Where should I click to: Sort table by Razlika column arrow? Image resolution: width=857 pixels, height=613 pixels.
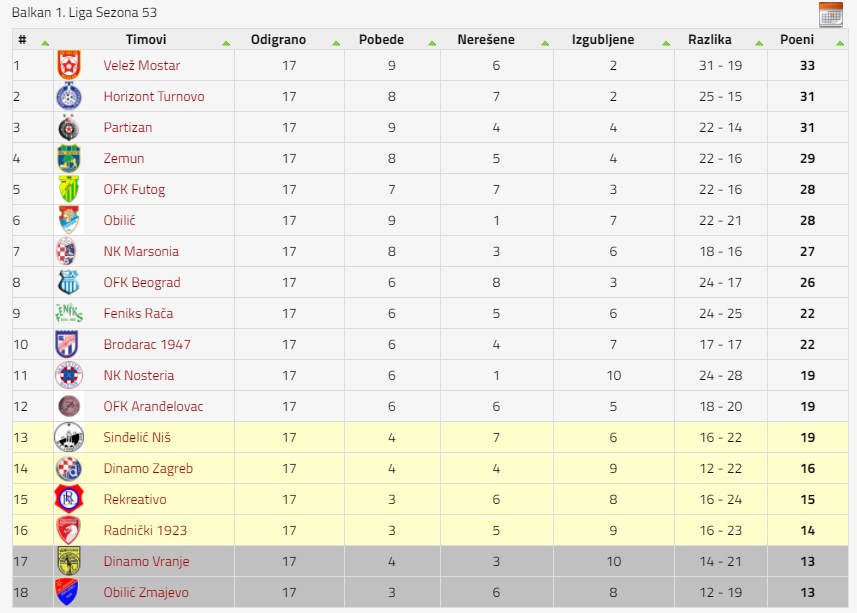tap(759, 43)
